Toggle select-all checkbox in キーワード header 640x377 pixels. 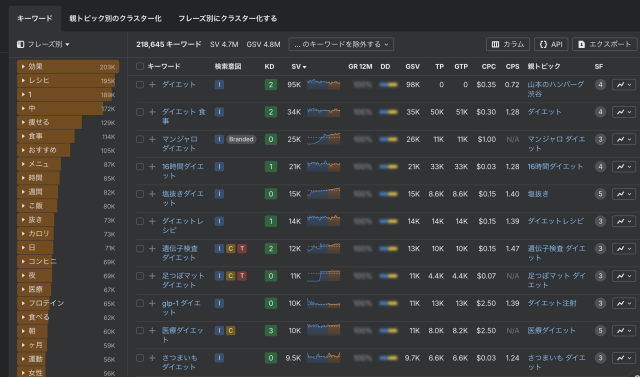pos(140,66)
